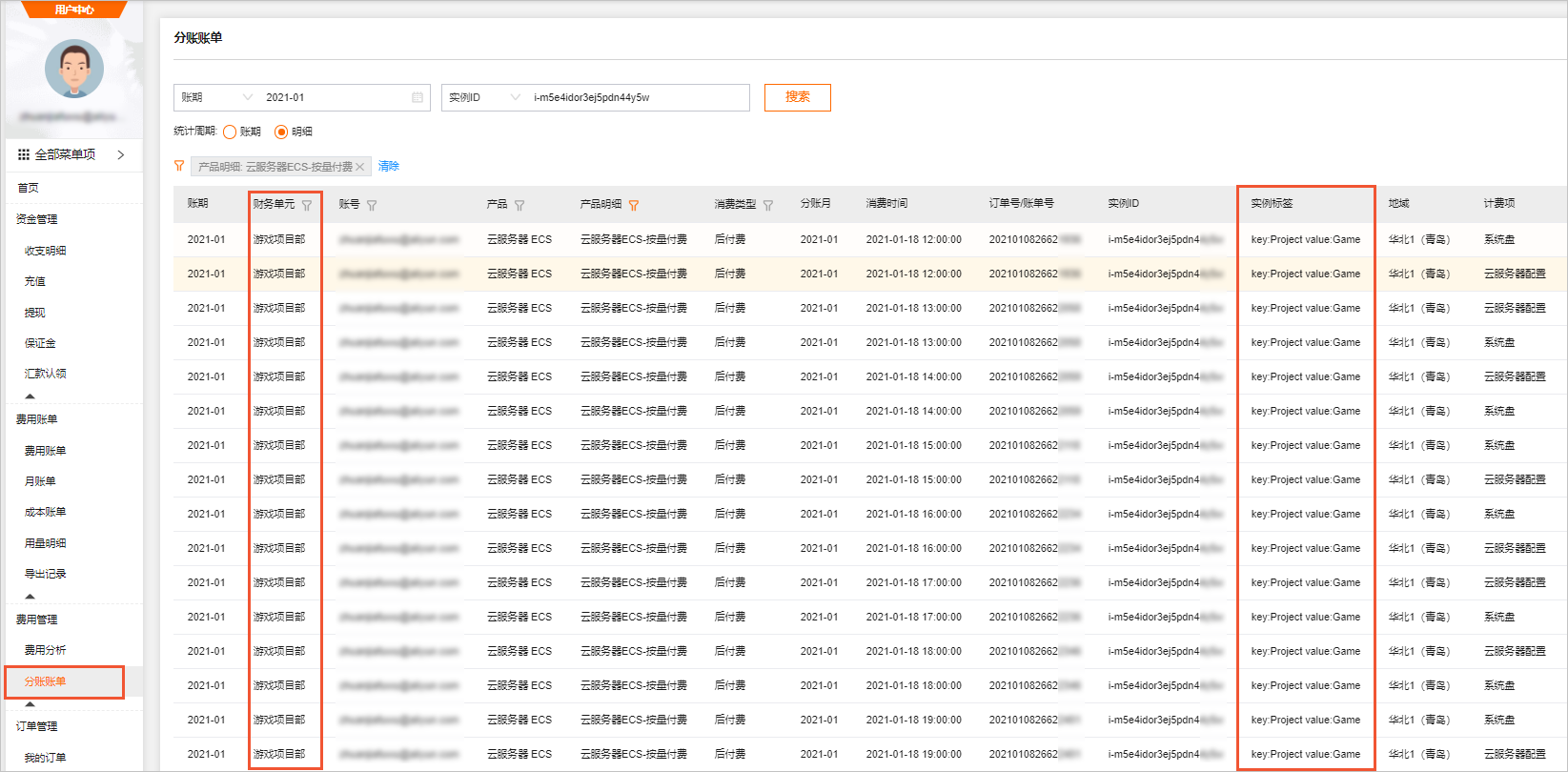Filter the 产品 column via funnel icon
This screenshot has height=772, width=1568.
[x=519, y=205]
